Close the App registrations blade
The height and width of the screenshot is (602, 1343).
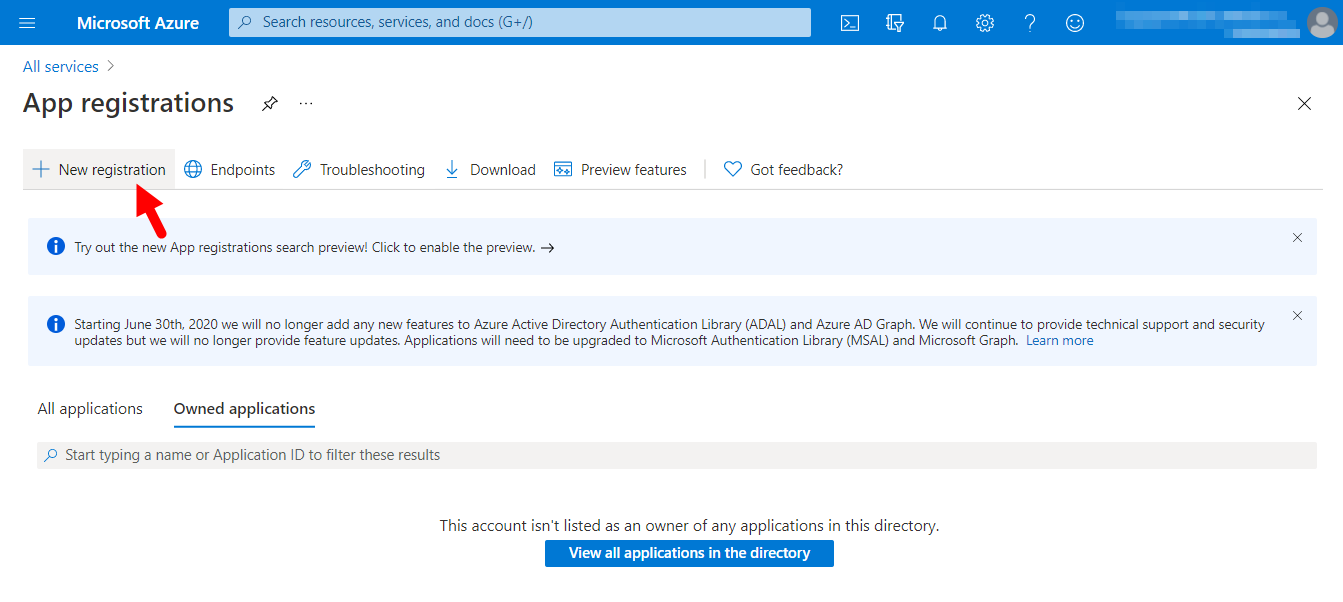click(x=1304, y=104)
